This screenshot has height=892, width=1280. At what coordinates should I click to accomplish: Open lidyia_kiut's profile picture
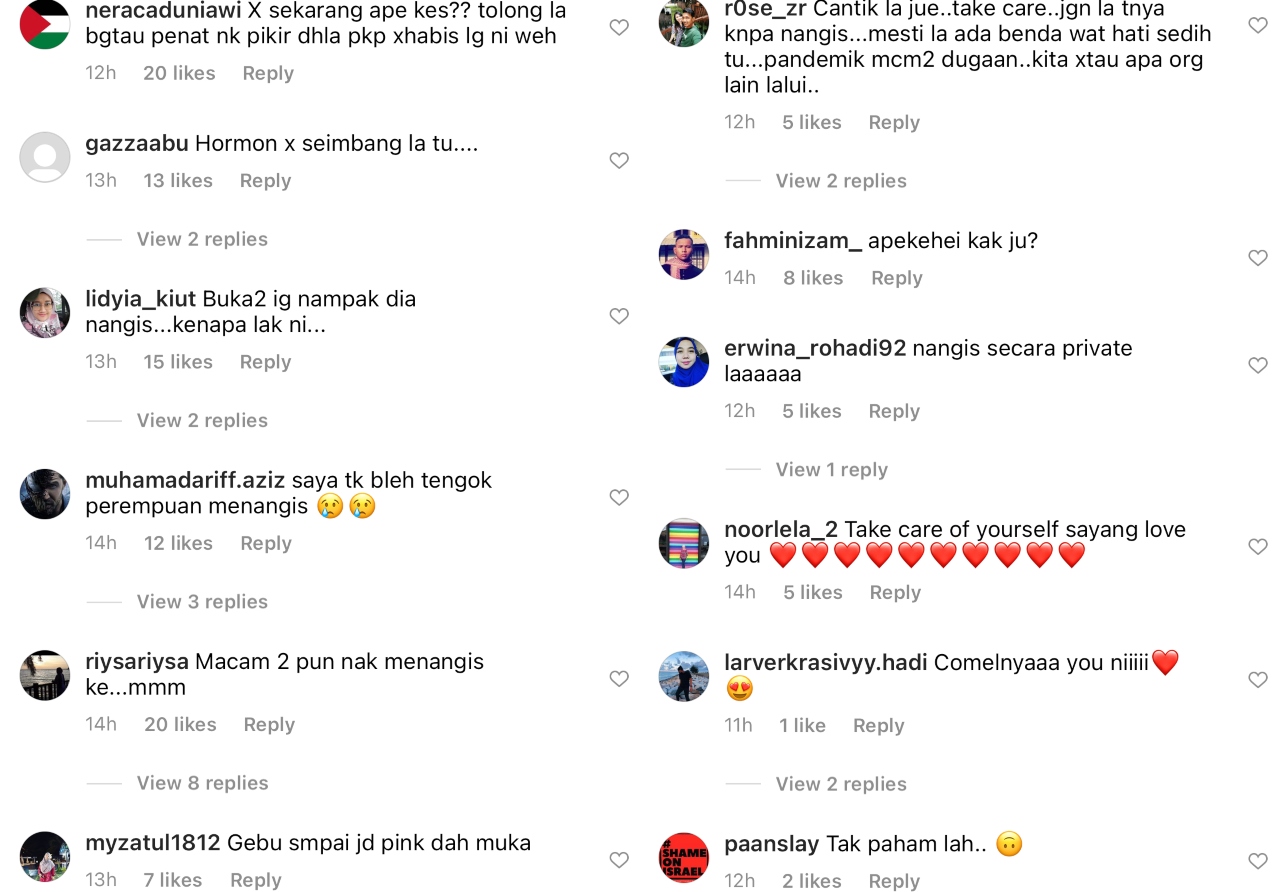[45, 313]
